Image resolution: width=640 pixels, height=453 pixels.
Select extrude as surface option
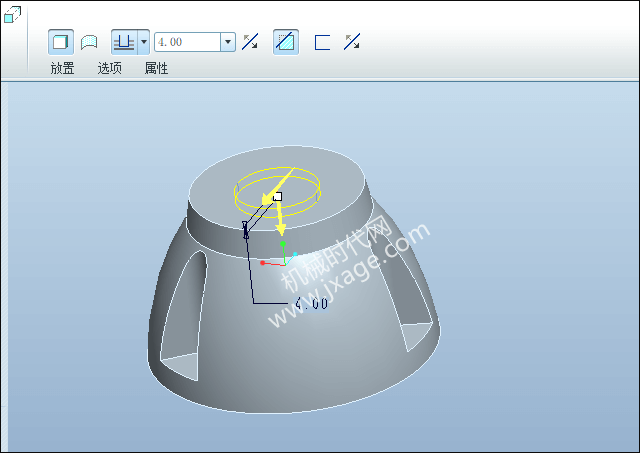coord(89,42)
